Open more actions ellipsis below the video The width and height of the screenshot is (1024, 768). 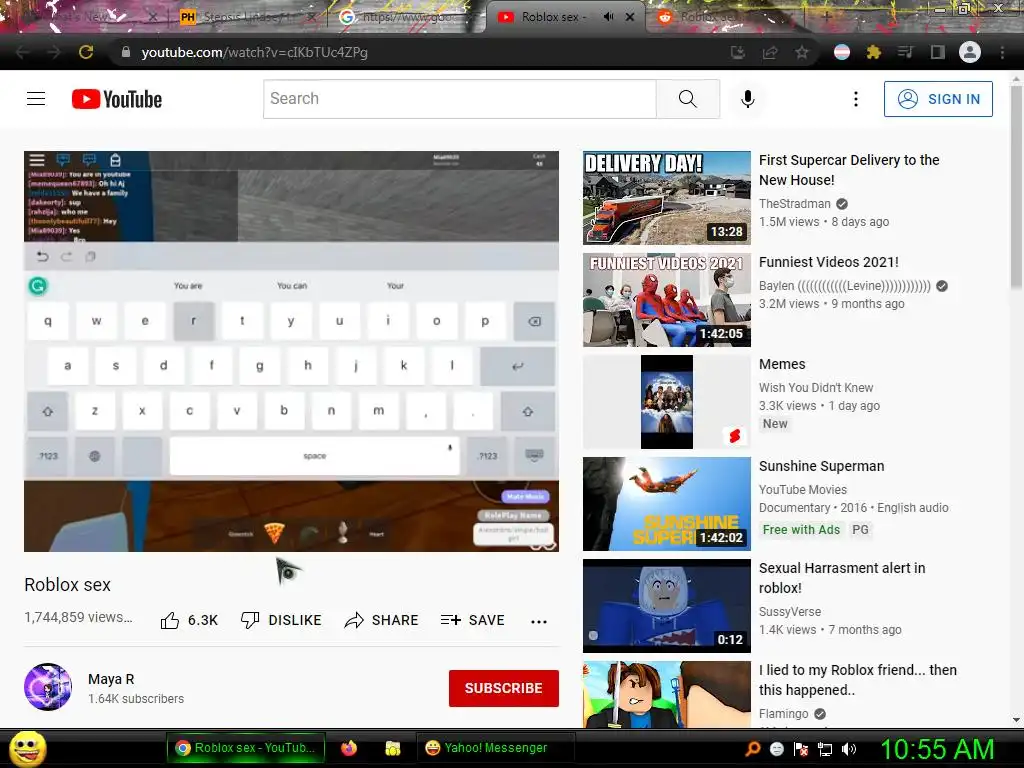(539, 621)
